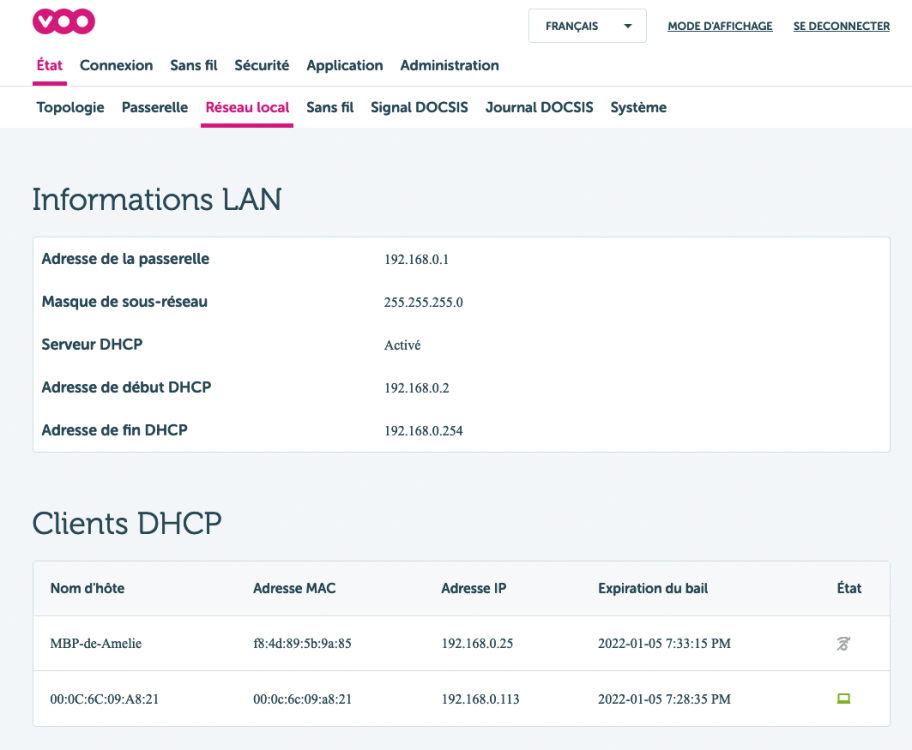912x750 pixels.
Task: Open the Journal DOCSIS tab
Action: coord(539,108)
